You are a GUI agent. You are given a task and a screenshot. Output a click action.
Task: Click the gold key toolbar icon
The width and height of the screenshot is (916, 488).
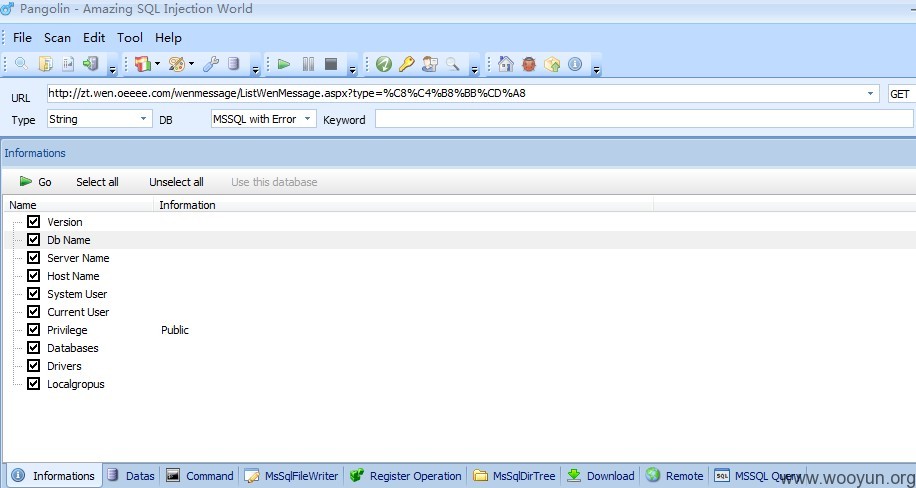(x=407, y=64)
